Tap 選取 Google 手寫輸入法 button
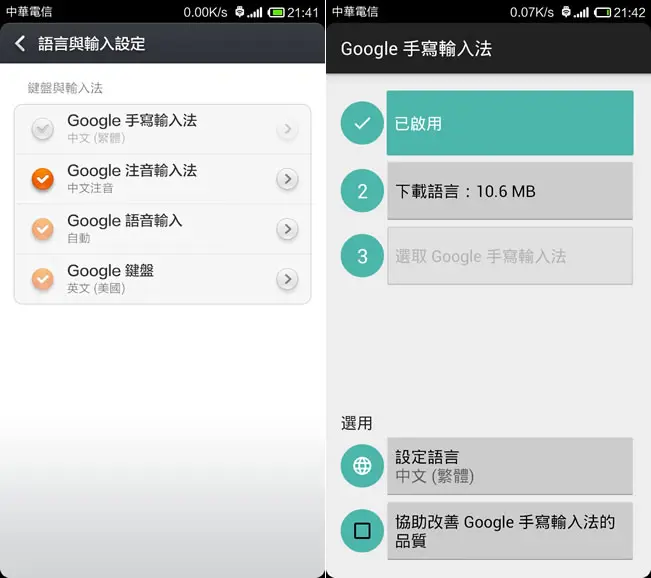The width and height of the screenshot is (651, 578). [510, 256]
